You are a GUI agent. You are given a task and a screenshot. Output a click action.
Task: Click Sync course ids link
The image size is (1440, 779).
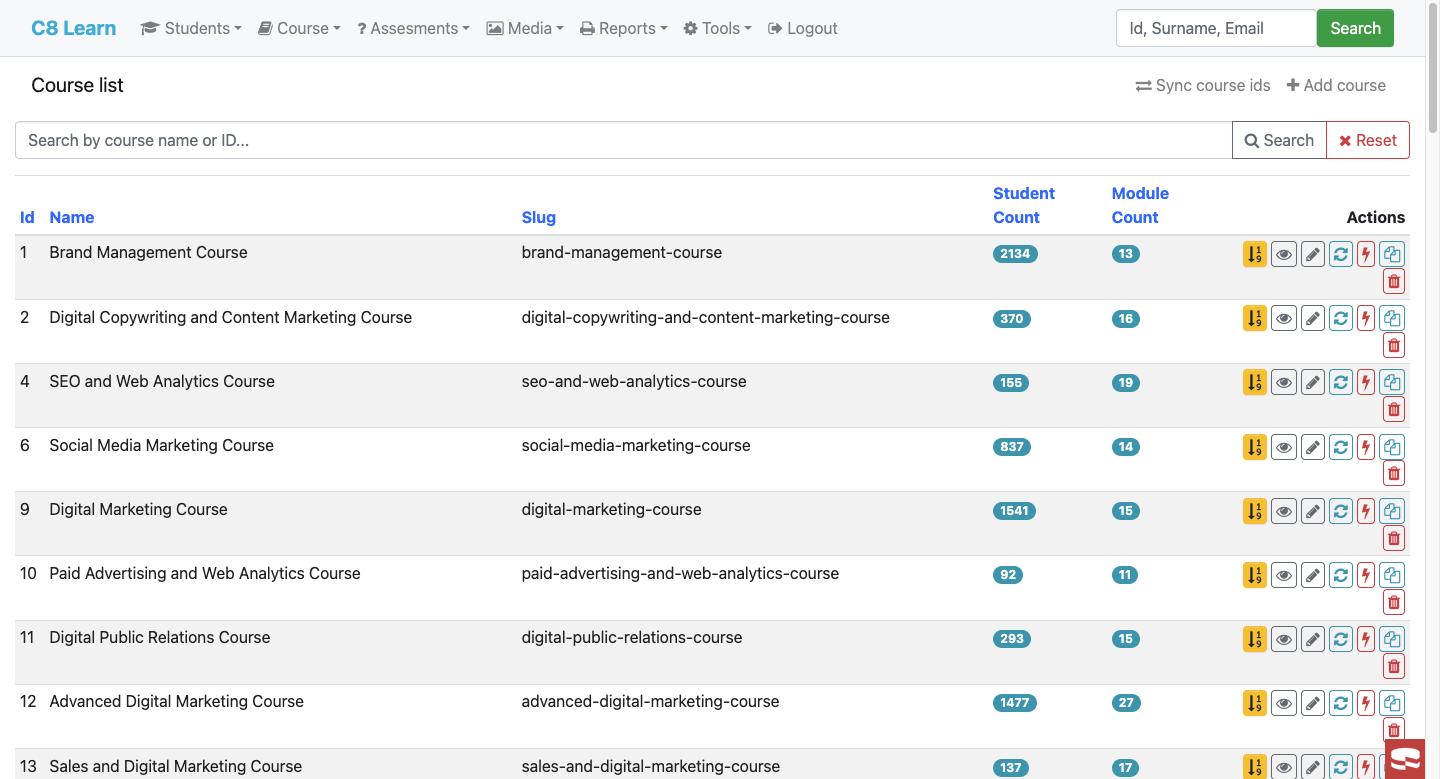click(1203, 85)
